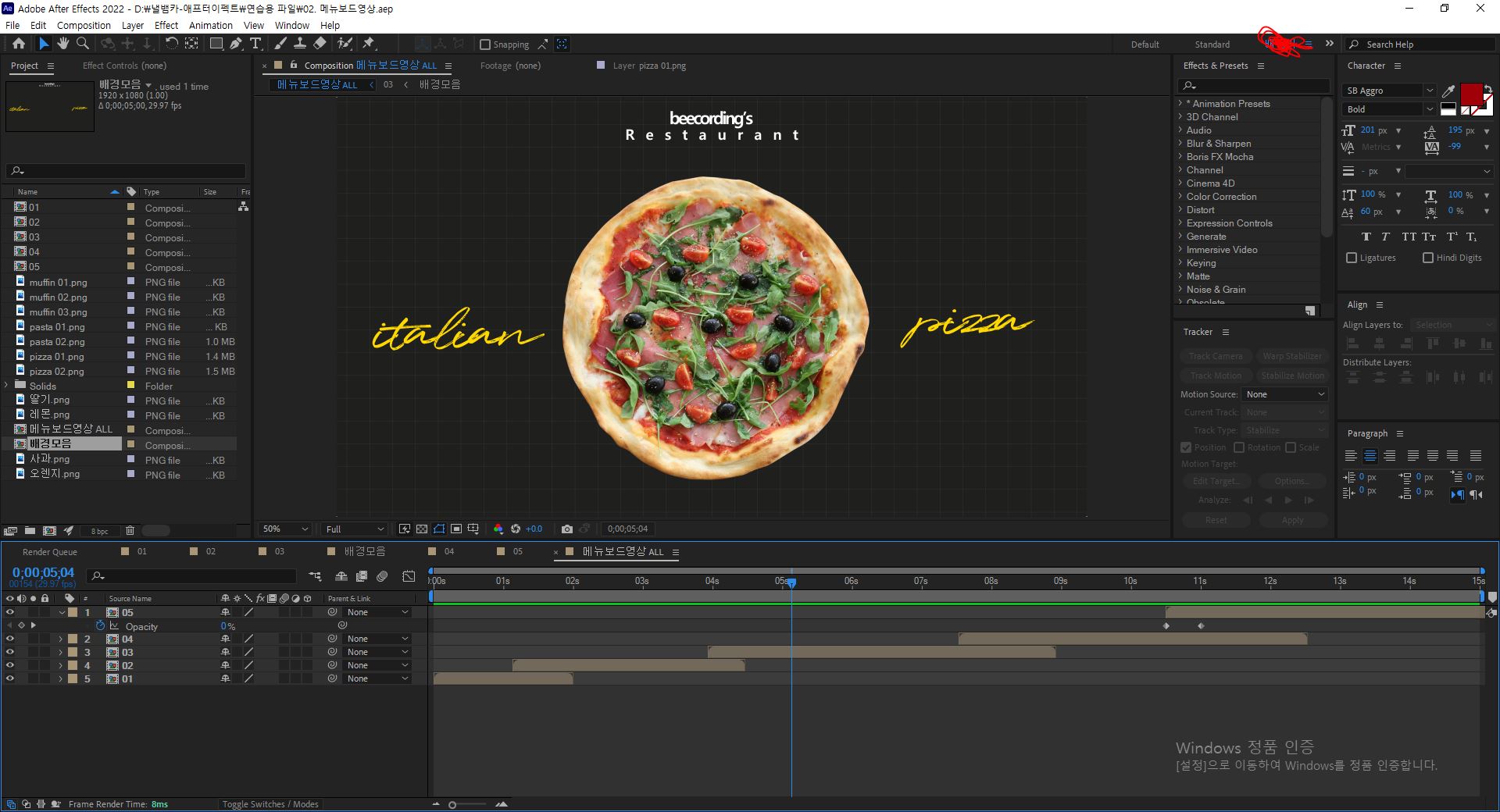The image size is (1500, 812).
Task: Create a new folder in Project panel
Action: [x=30, y=531]
